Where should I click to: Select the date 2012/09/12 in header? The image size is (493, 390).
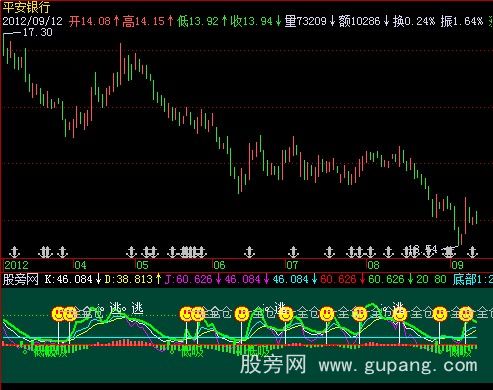[33, 21]
